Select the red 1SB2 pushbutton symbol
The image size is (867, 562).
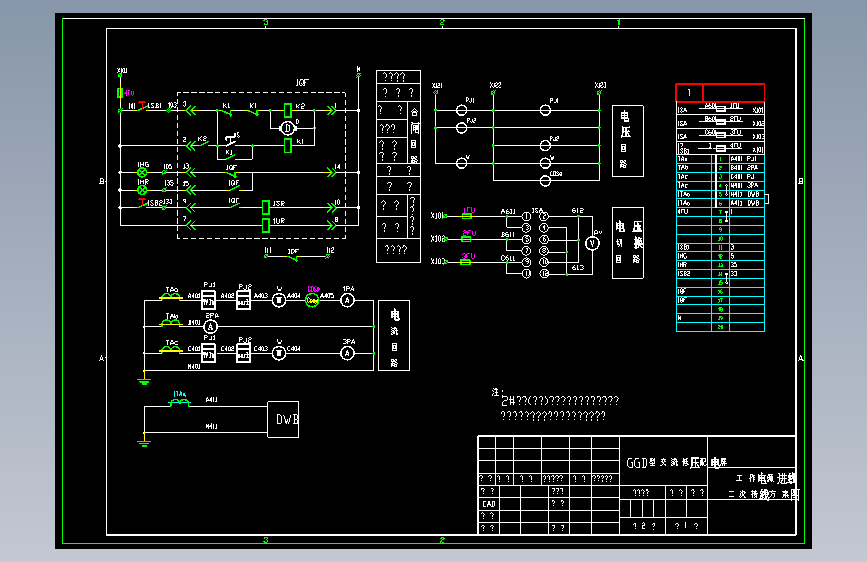click(x=142, y=204)
